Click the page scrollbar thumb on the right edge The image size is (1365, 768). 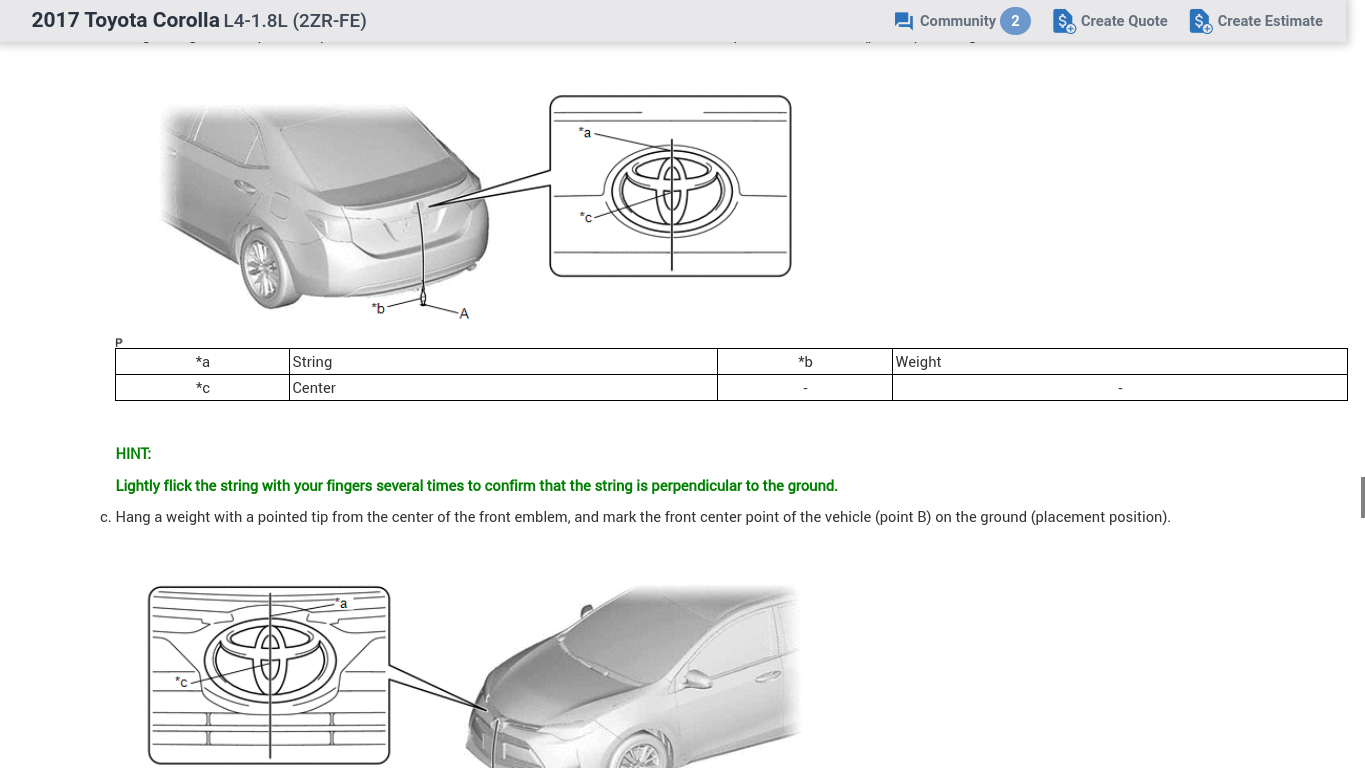pyautogui.click(x=1362, y=497)
